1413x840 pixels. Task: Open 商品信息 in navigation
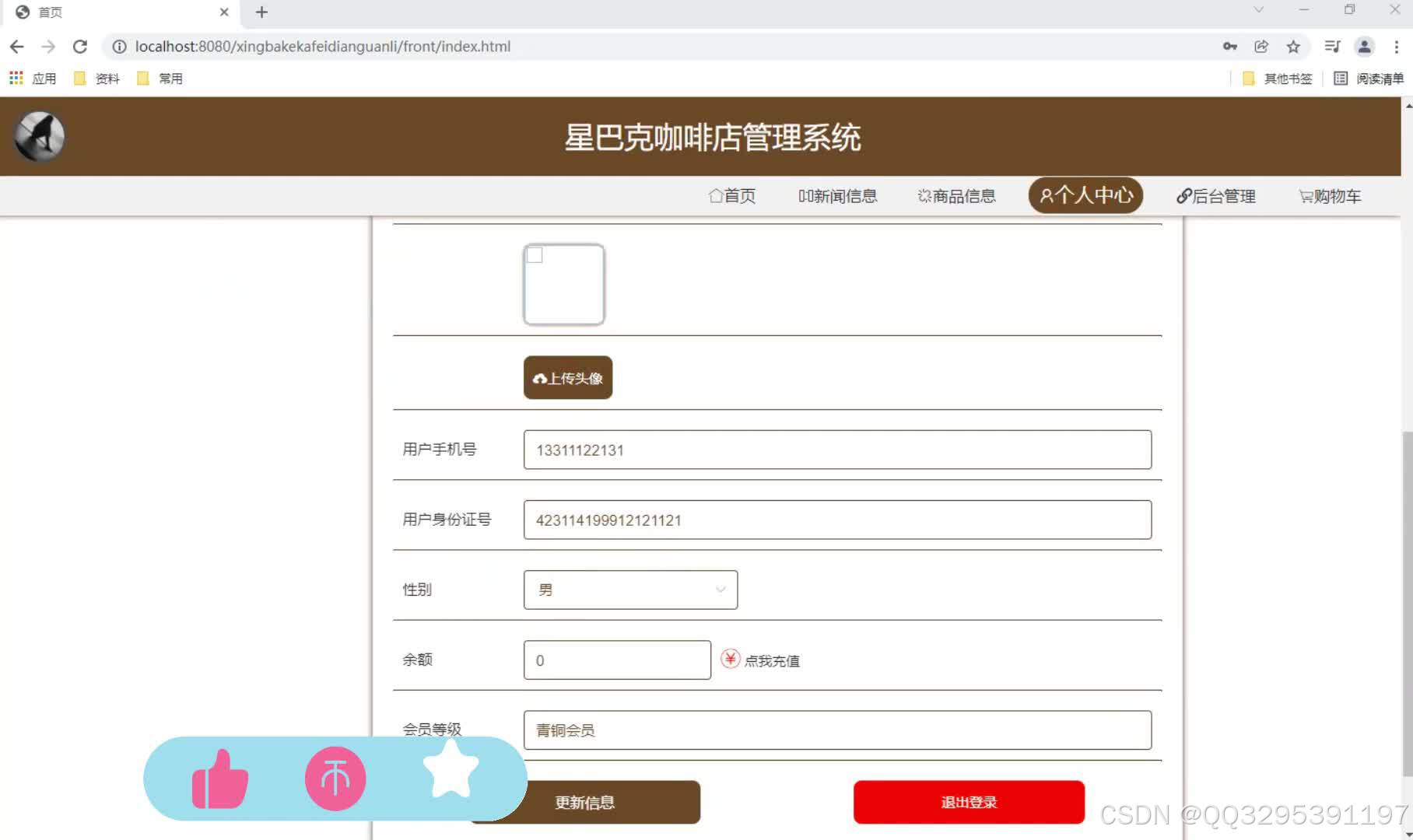(957, 196)
